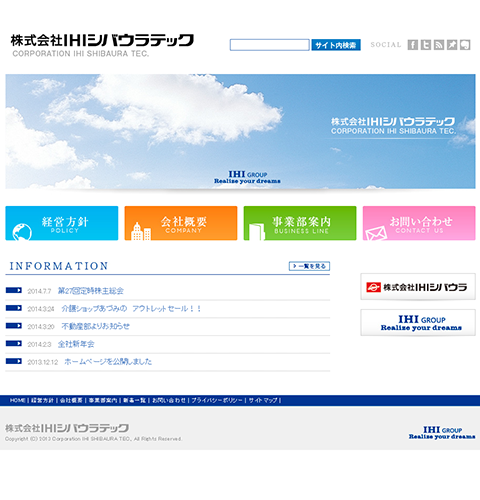Viewport: 480px width, 500px height.
Task: Open the RSS feed icon
Action: point(439,45)
